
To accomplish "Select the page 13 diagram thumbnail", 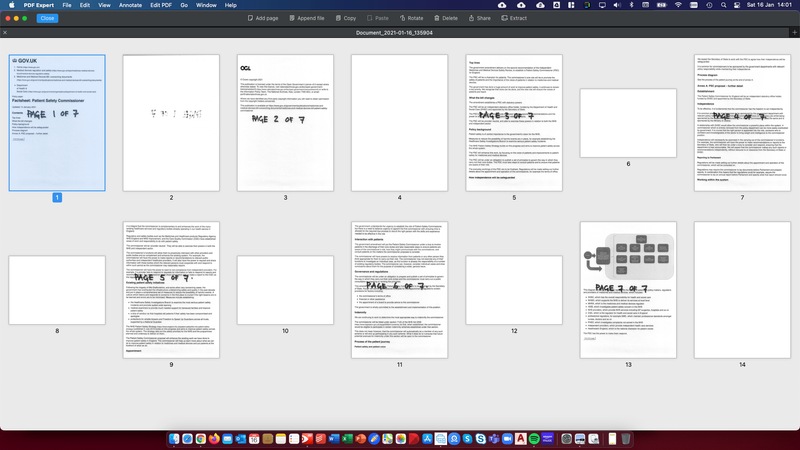I will (x=628, y=289).
